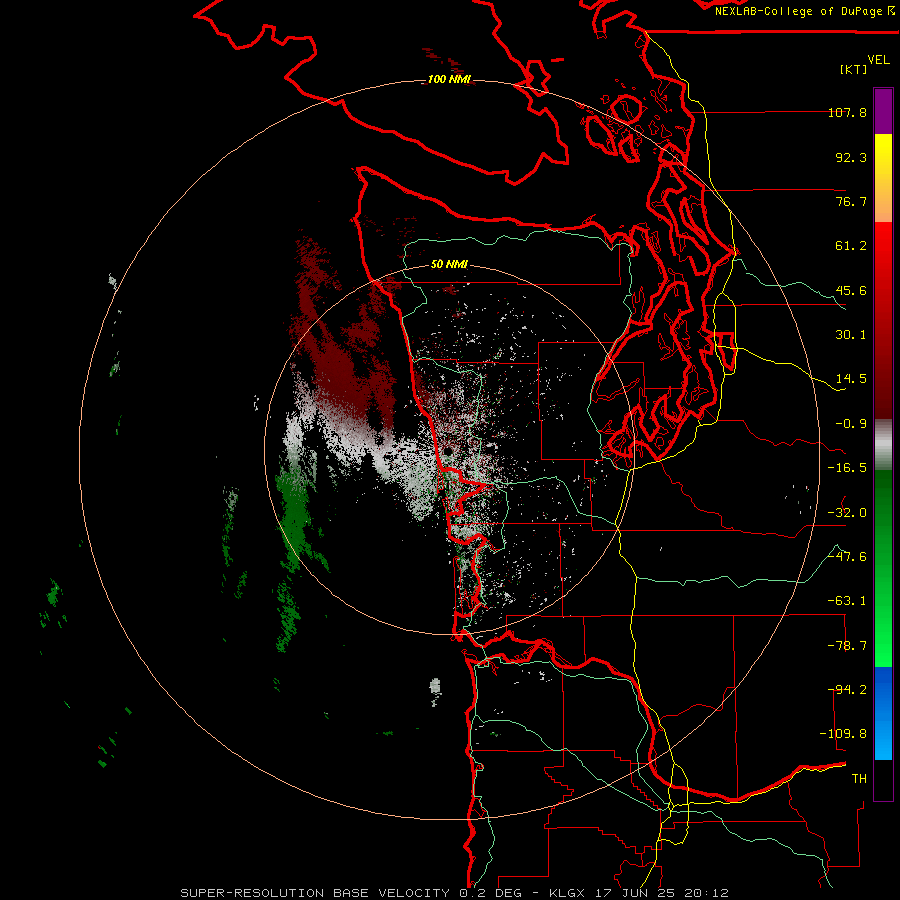This screenshot has width=900, height=900.
Task: Click the 14.5 velocity scale value
Action: point(851,379)
